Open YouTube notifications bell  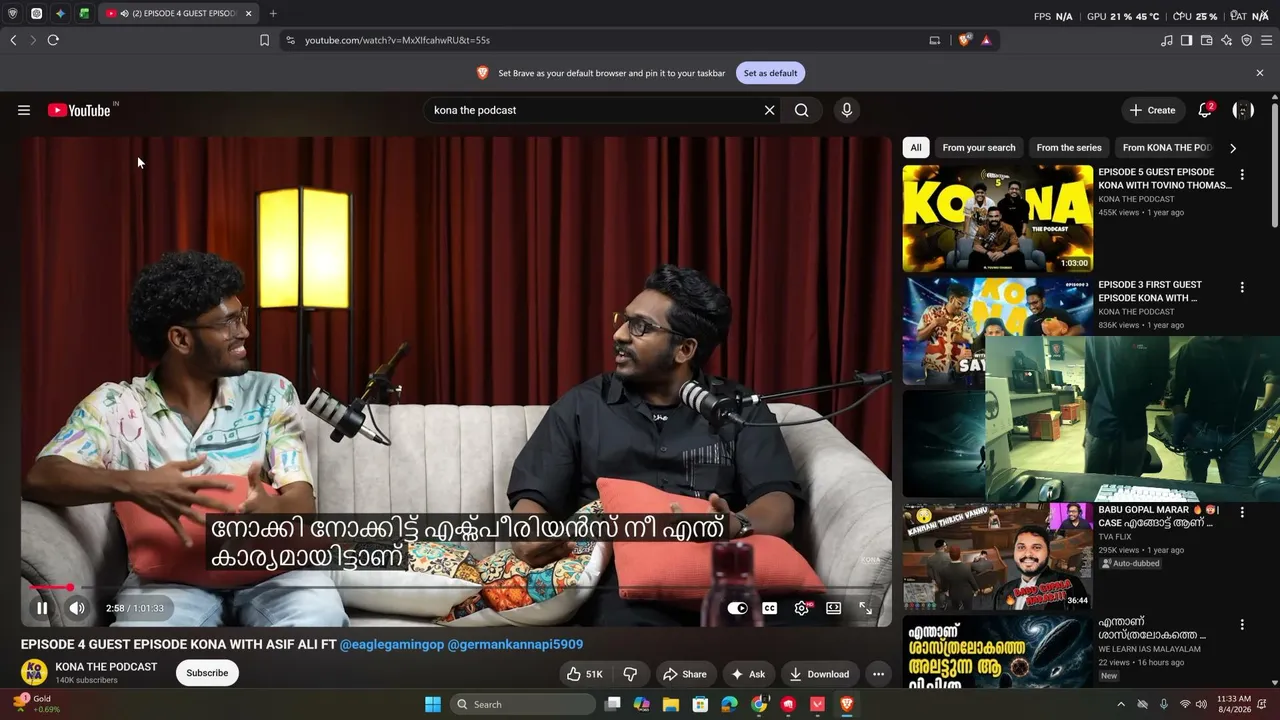click(x=1205, y=110)
